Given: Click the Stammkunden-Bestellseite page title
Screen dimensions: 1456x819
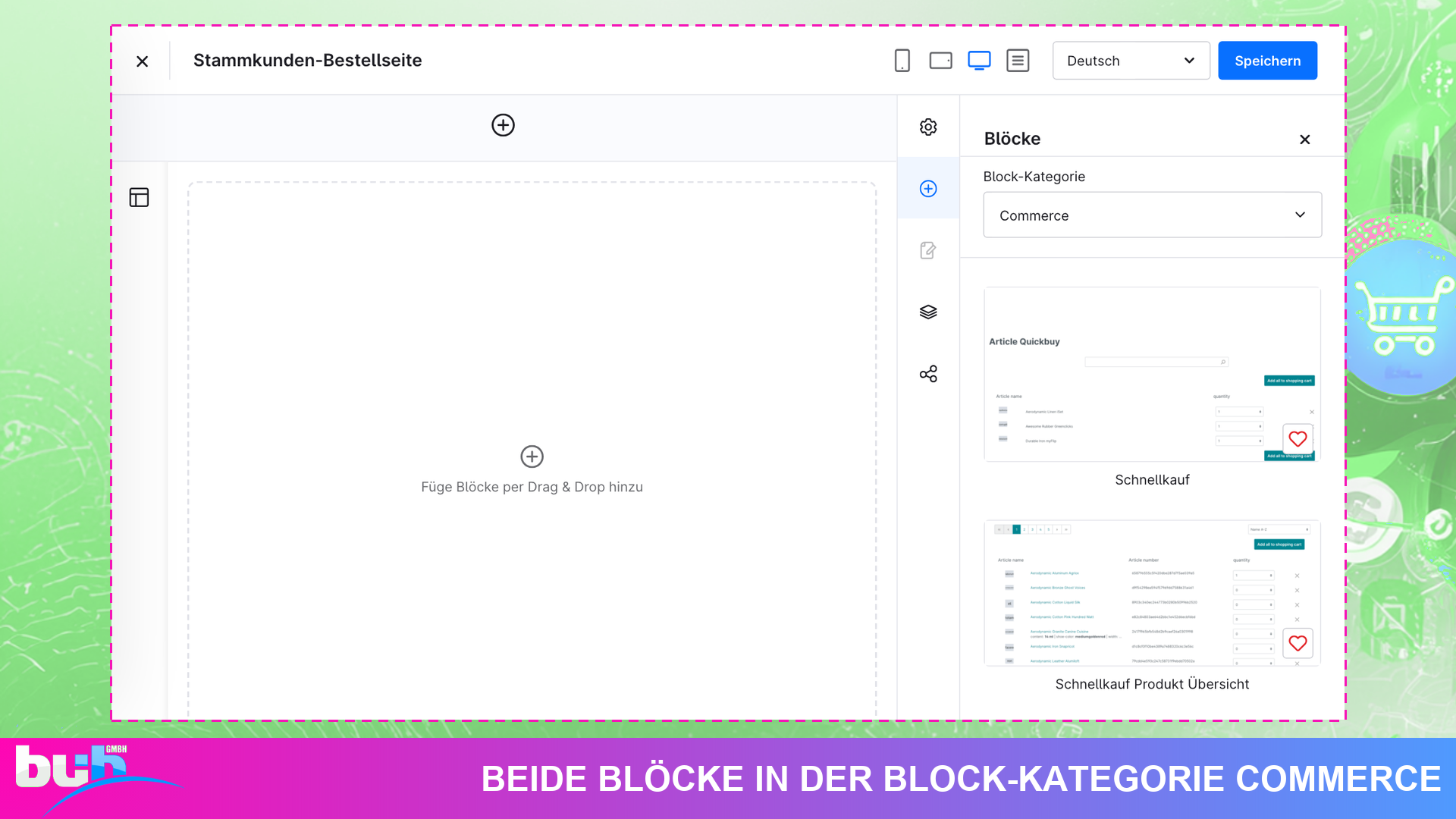Looking at the screenshot, I should pos(307,61).
